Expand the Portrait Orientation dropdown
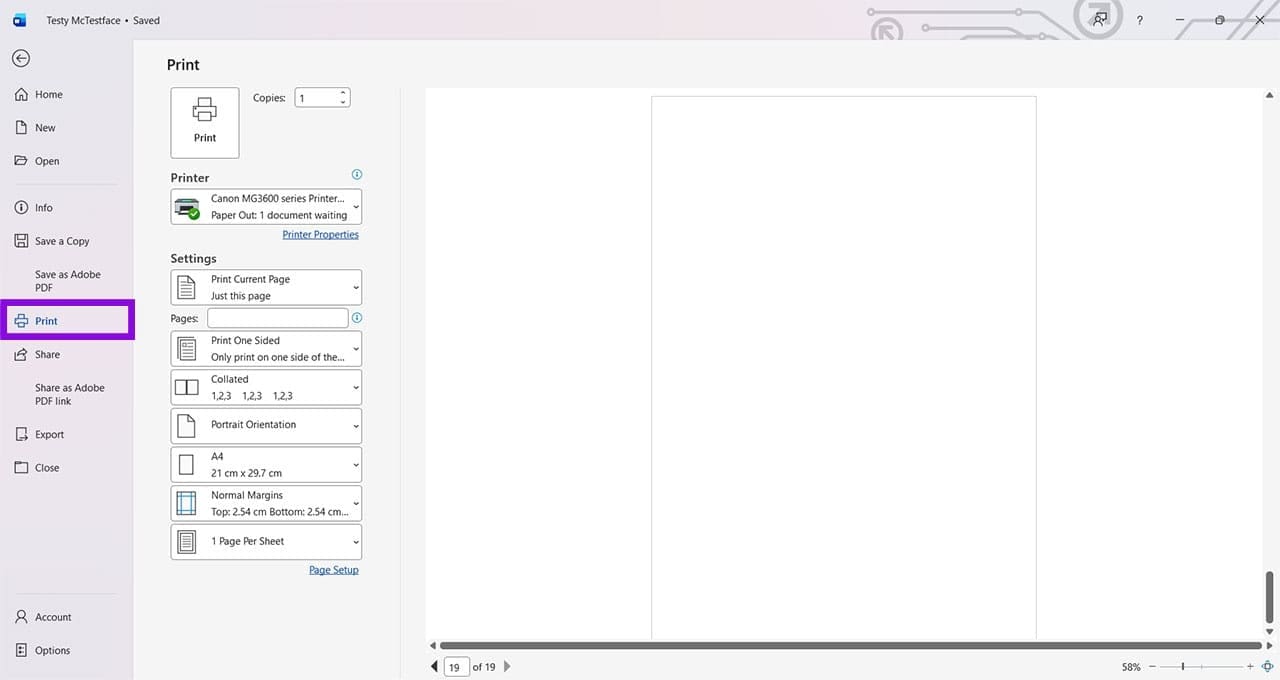 266,425
